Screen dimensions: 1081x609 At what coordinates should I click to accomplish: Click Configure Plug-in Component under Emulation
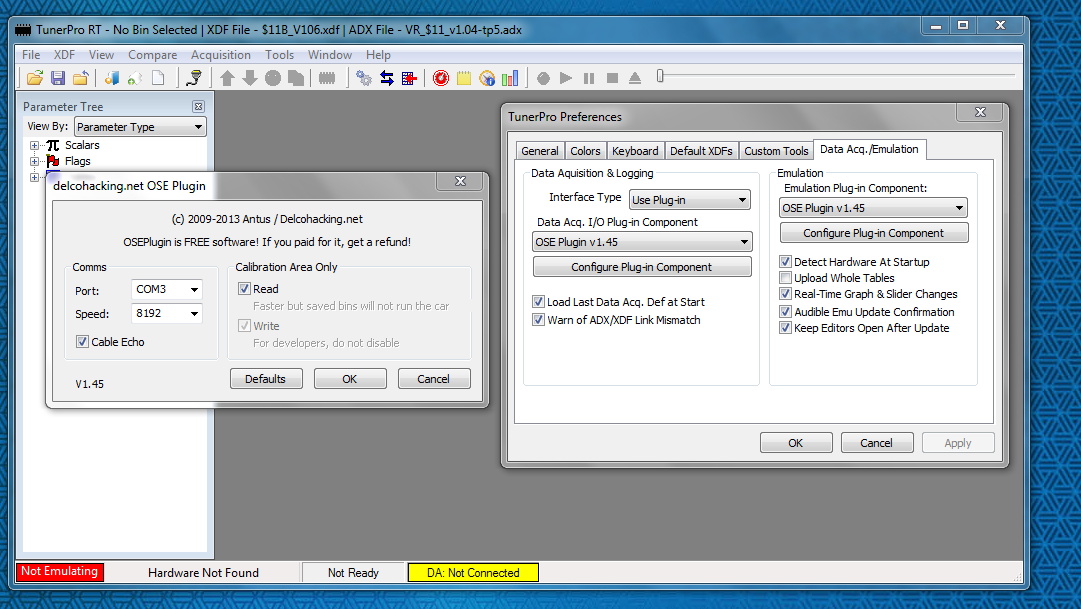(x=873, y=233)
